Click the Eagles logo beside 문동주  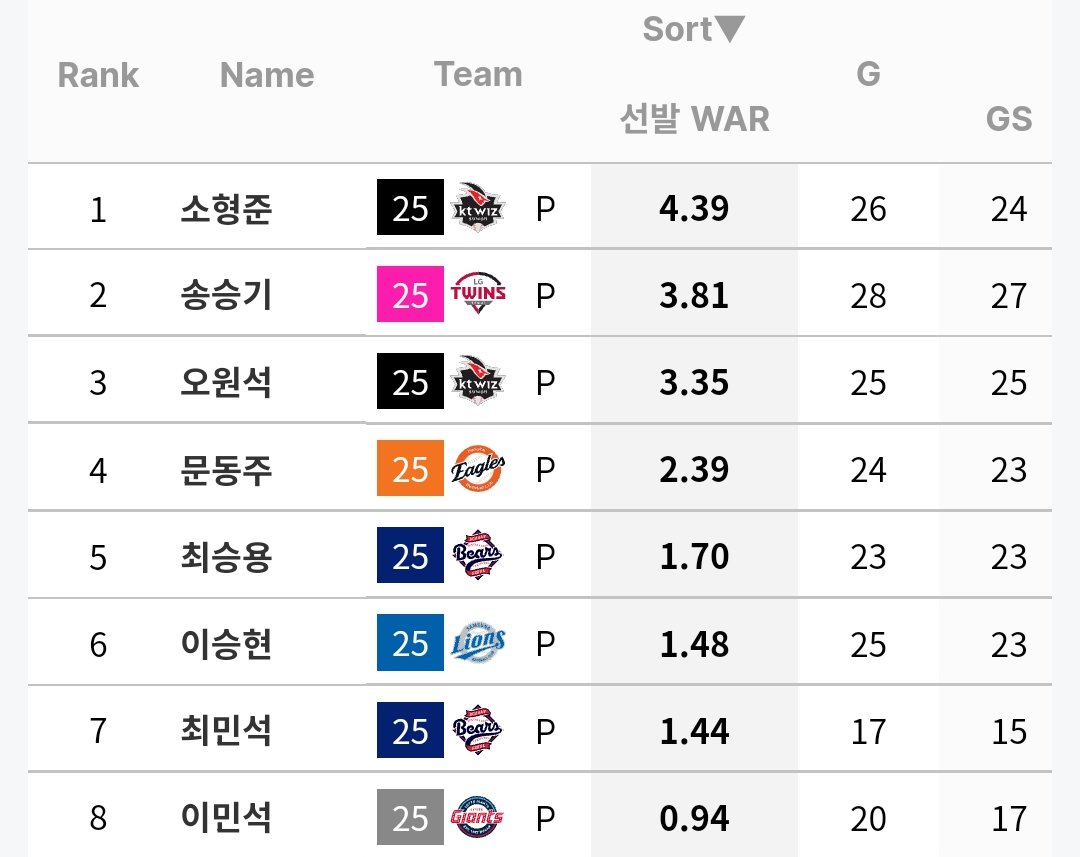tap(477, 468)
